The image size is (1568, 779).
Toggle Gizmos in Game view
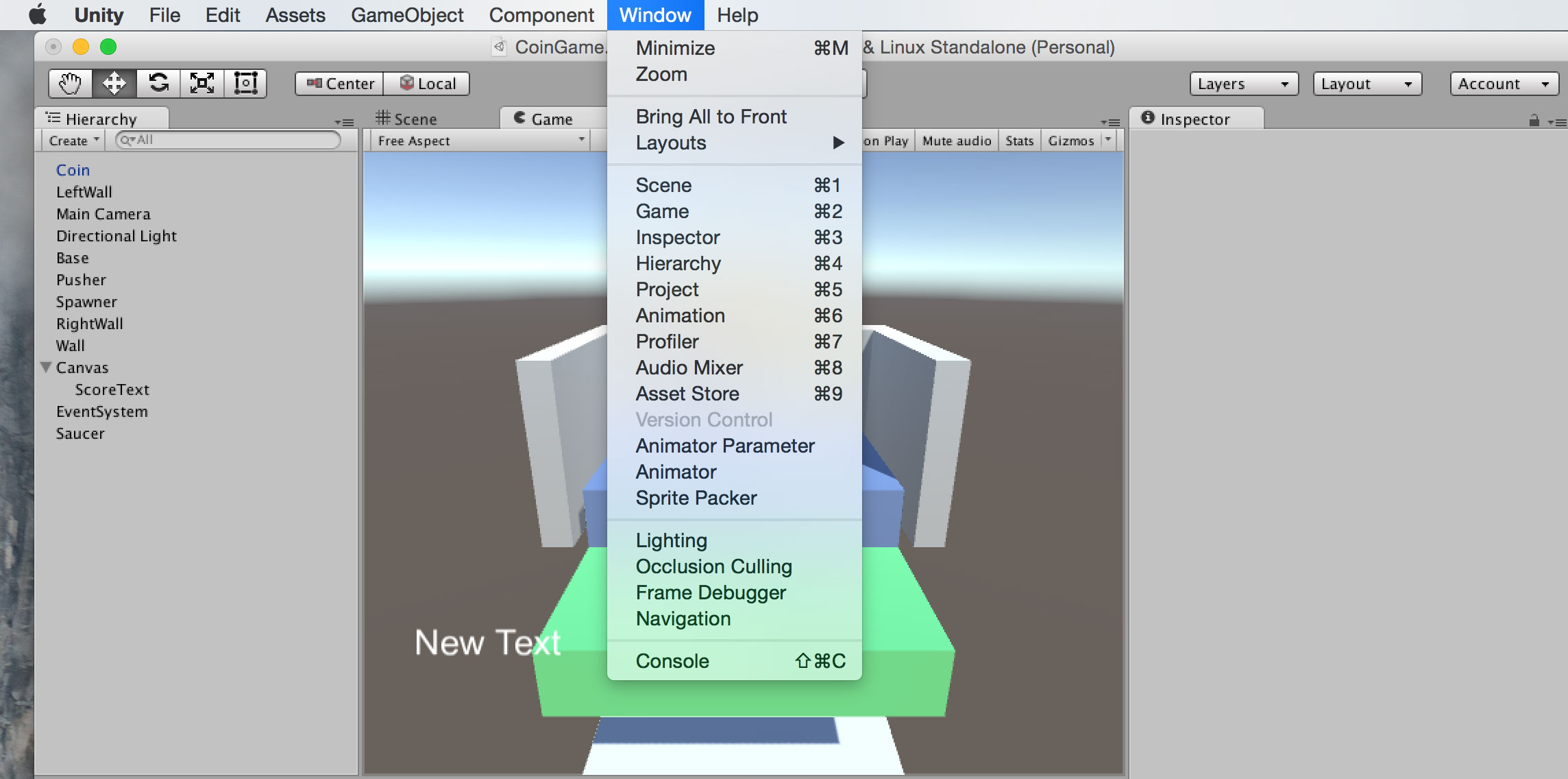tap(1071, 141)
